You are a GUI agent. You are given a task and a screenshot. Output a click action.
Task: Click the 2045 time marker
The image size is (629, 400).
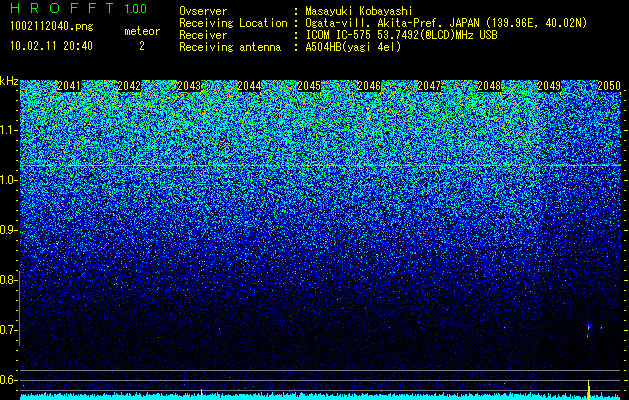point(309,86)
